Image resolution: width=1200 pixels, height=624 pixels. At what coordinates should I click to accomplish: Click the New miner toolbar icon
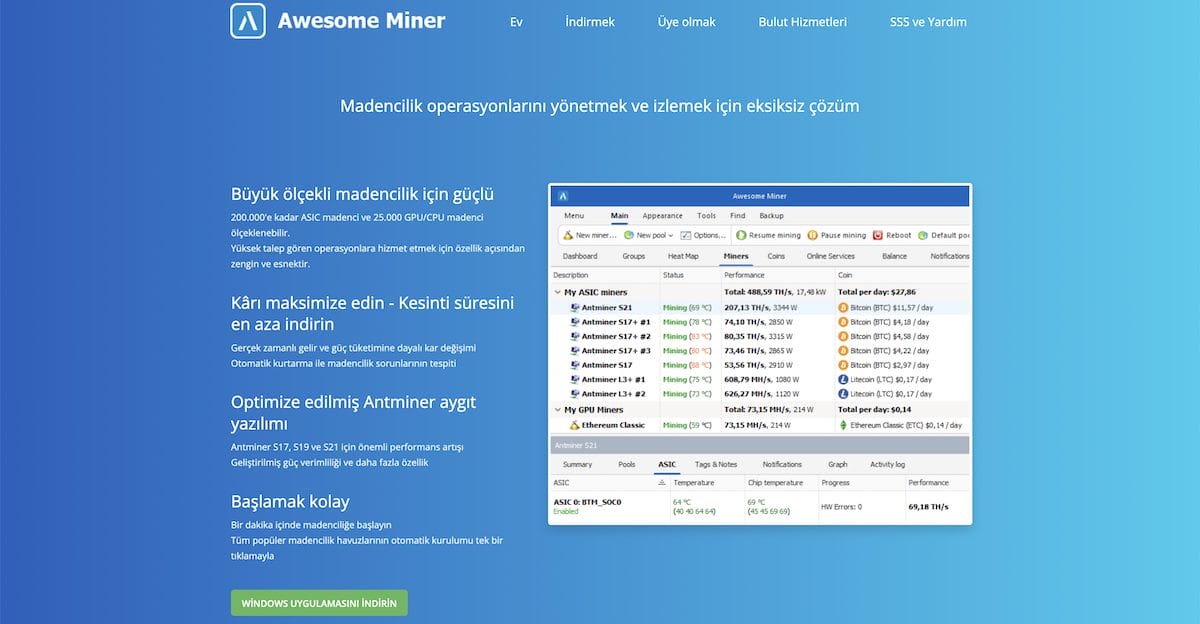(567, 235)
